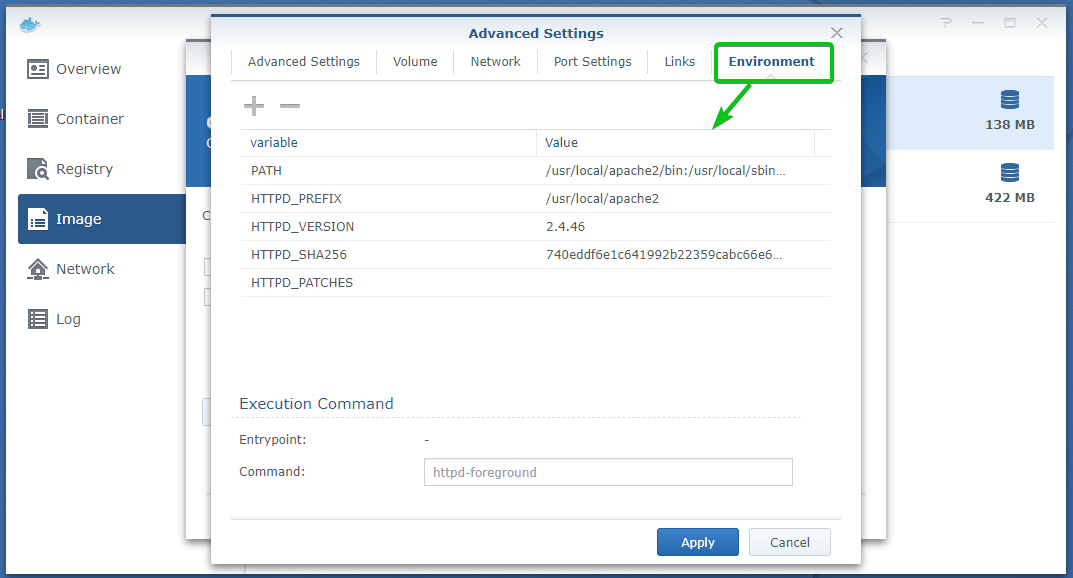Image resolution: width=1073 pixels, height=578 pixels.
Task: Click the minus icon to remove variable
Action: tap(289, 106)
